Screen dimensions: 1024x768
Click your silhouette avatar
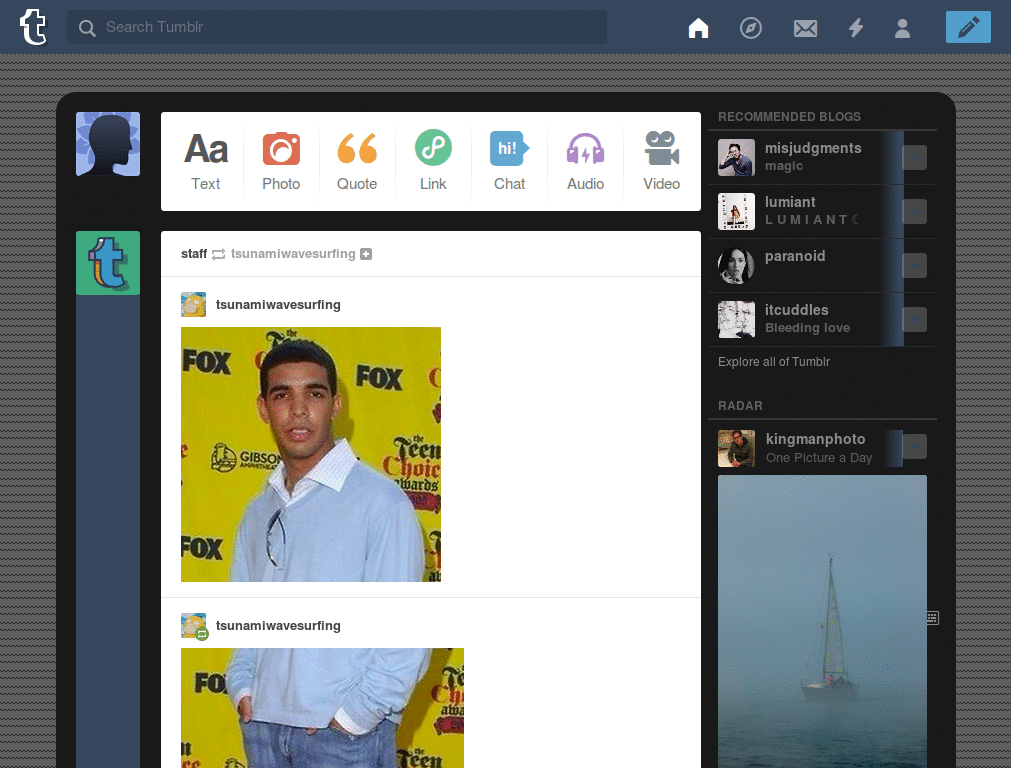[108, 144]
